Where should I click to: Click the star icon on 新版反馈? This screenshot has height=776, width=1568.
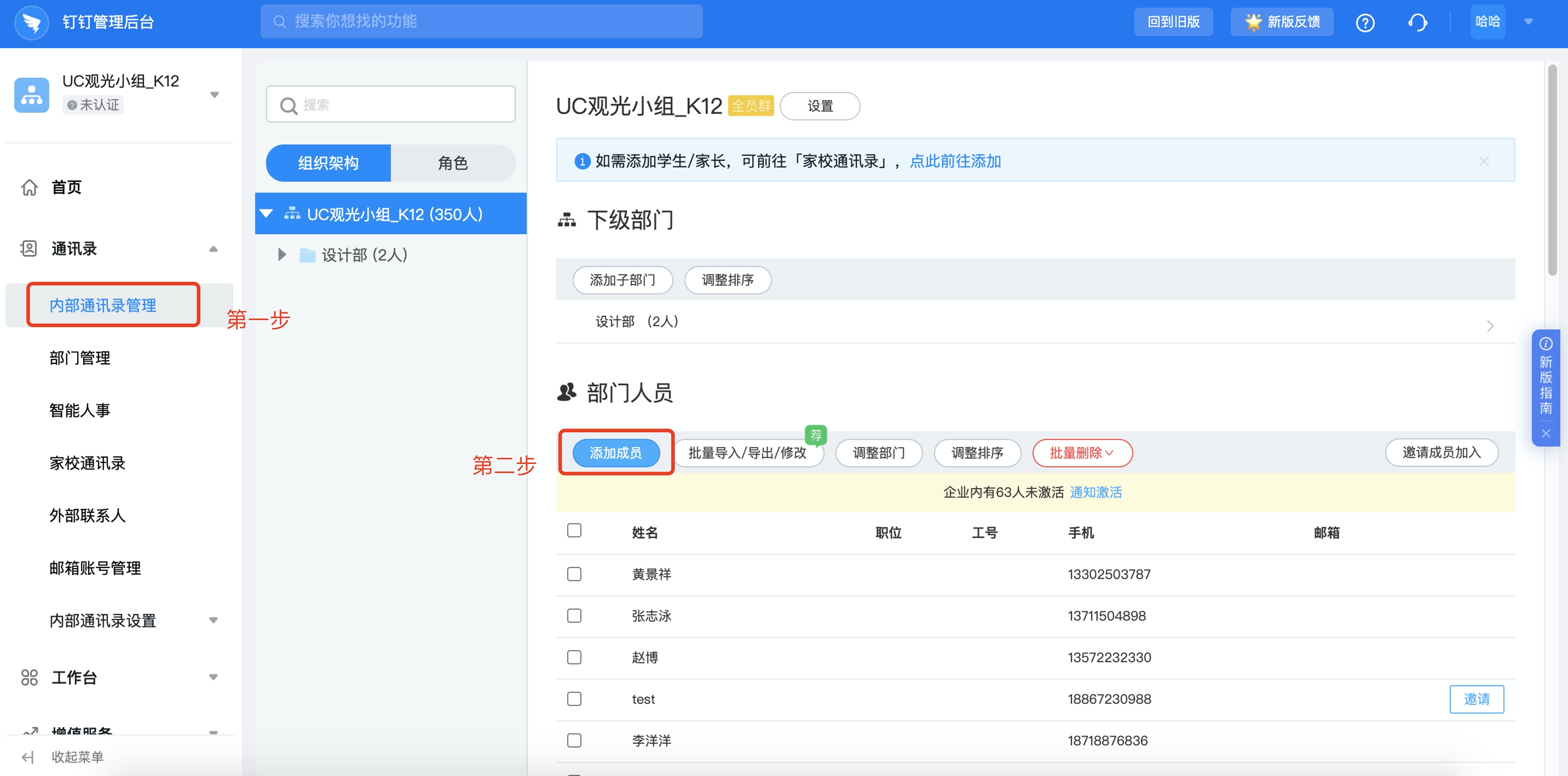pyautogui.click(x=1253, y=22)
